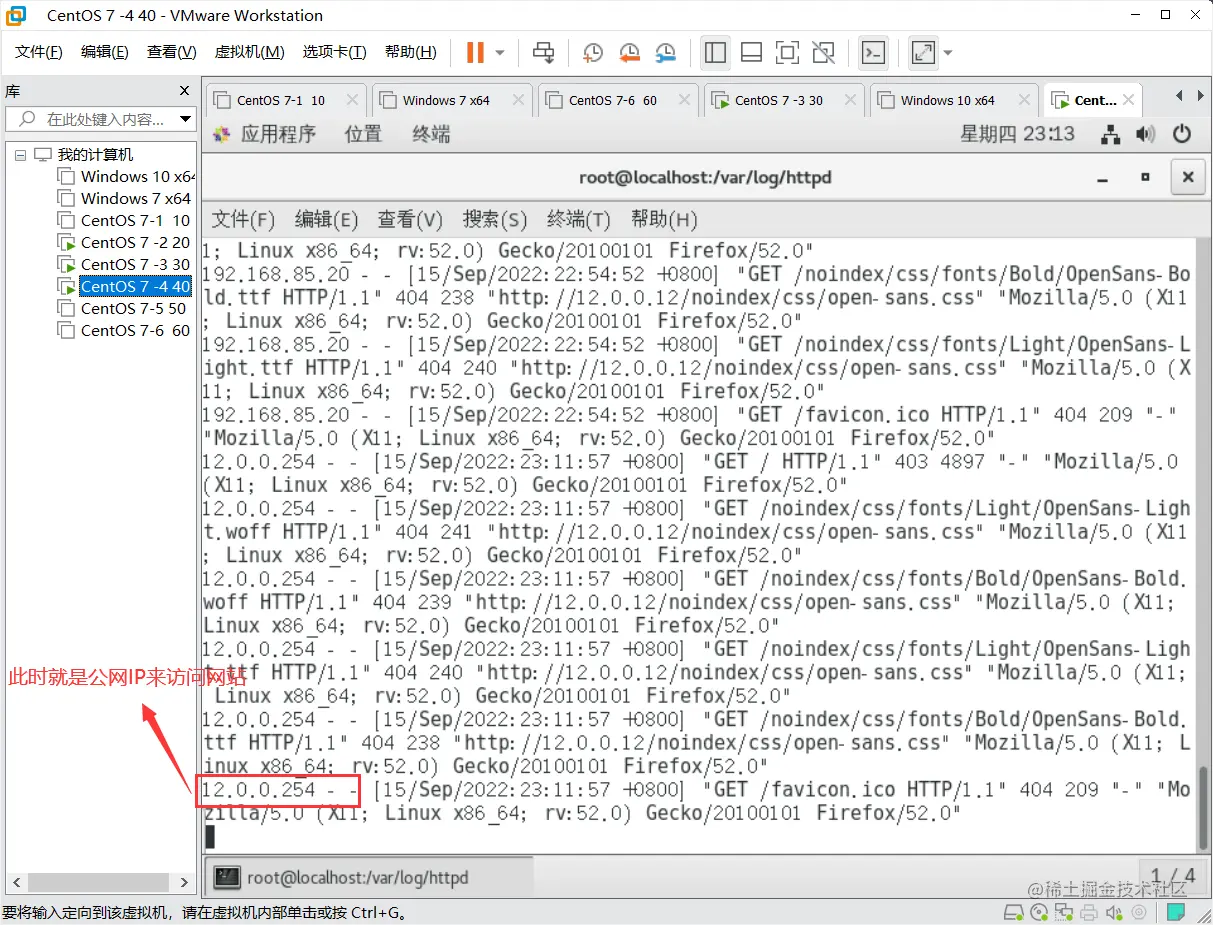Select Windows 10 x64 in the library tree

tap(126, 176)
